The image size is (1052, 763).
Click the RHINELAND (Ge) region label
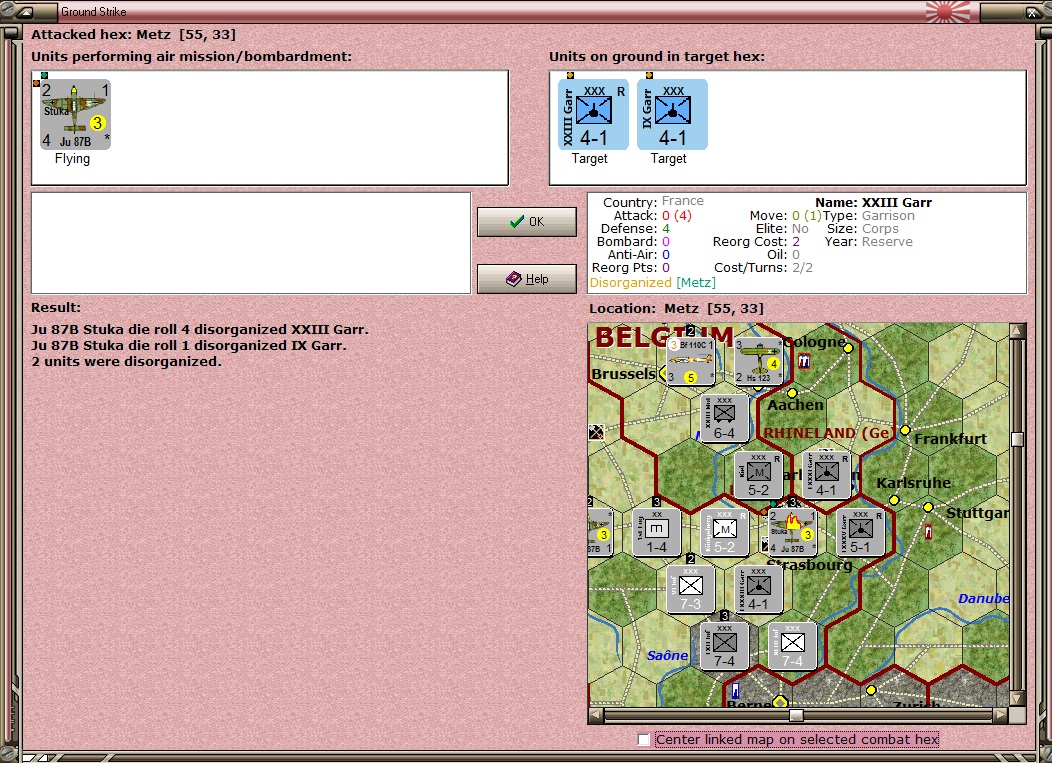(827, 433)
